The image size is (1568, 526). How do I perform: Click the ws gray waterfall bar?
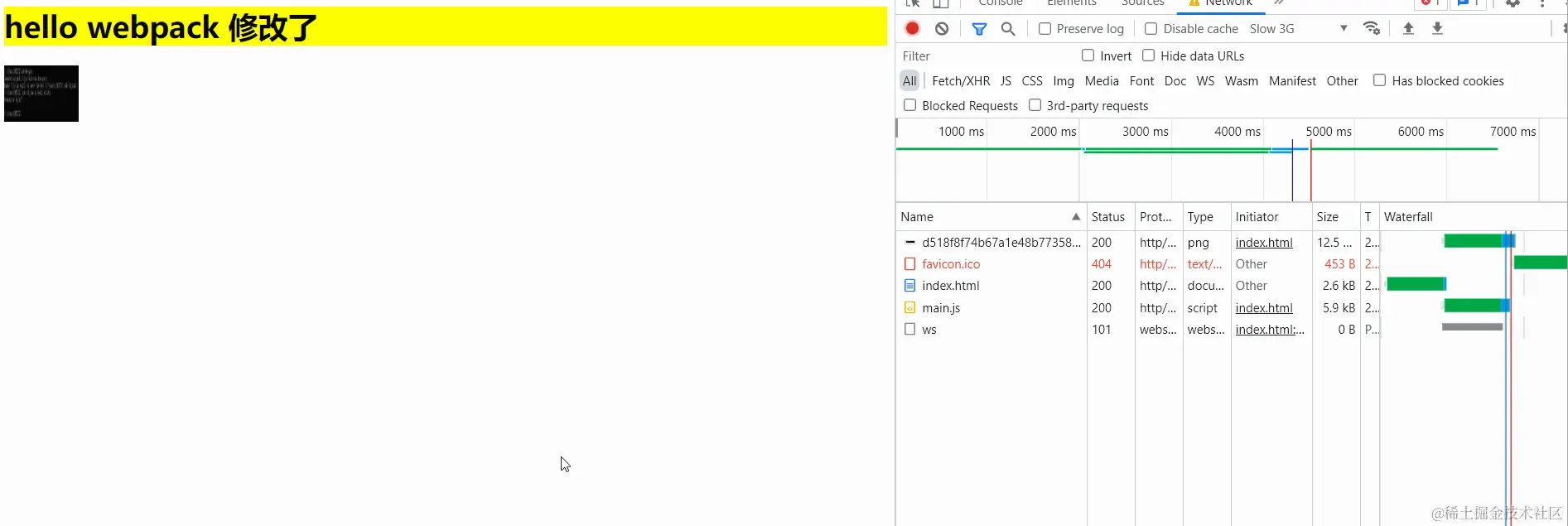click(x=1472, y=327)
